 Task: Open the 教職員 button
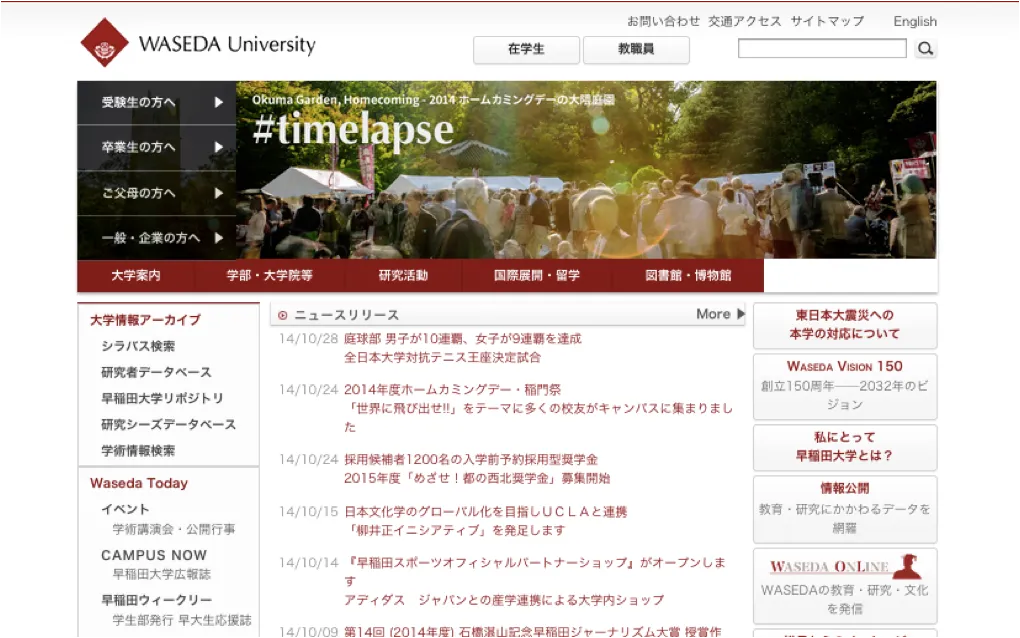point(636,49)
